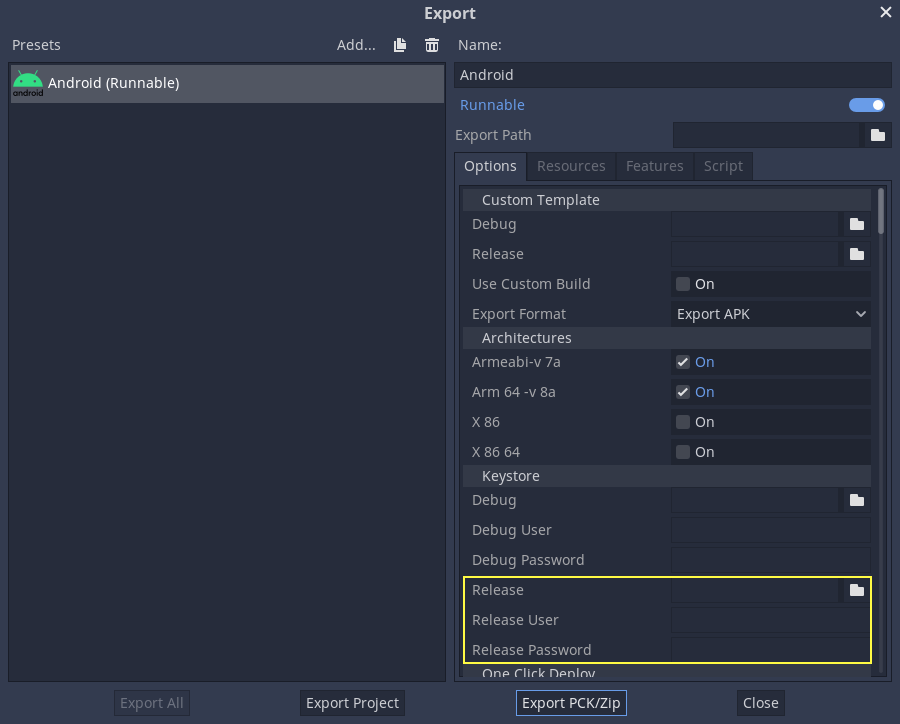Toggle the Runnable switch off
Screen dimensions: 900x724
pyautogui.click(x=866, y=105)
